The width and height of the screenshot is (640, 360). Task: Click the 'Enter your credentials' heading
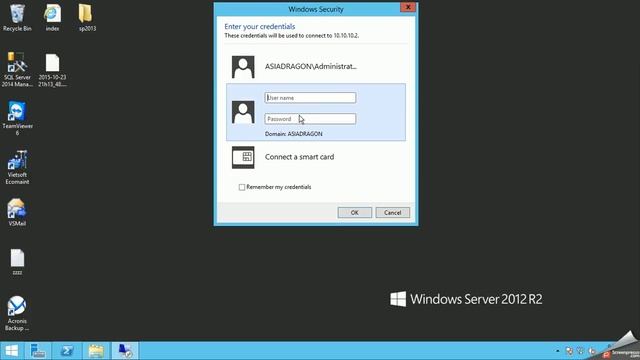click(x=260, y=27)
